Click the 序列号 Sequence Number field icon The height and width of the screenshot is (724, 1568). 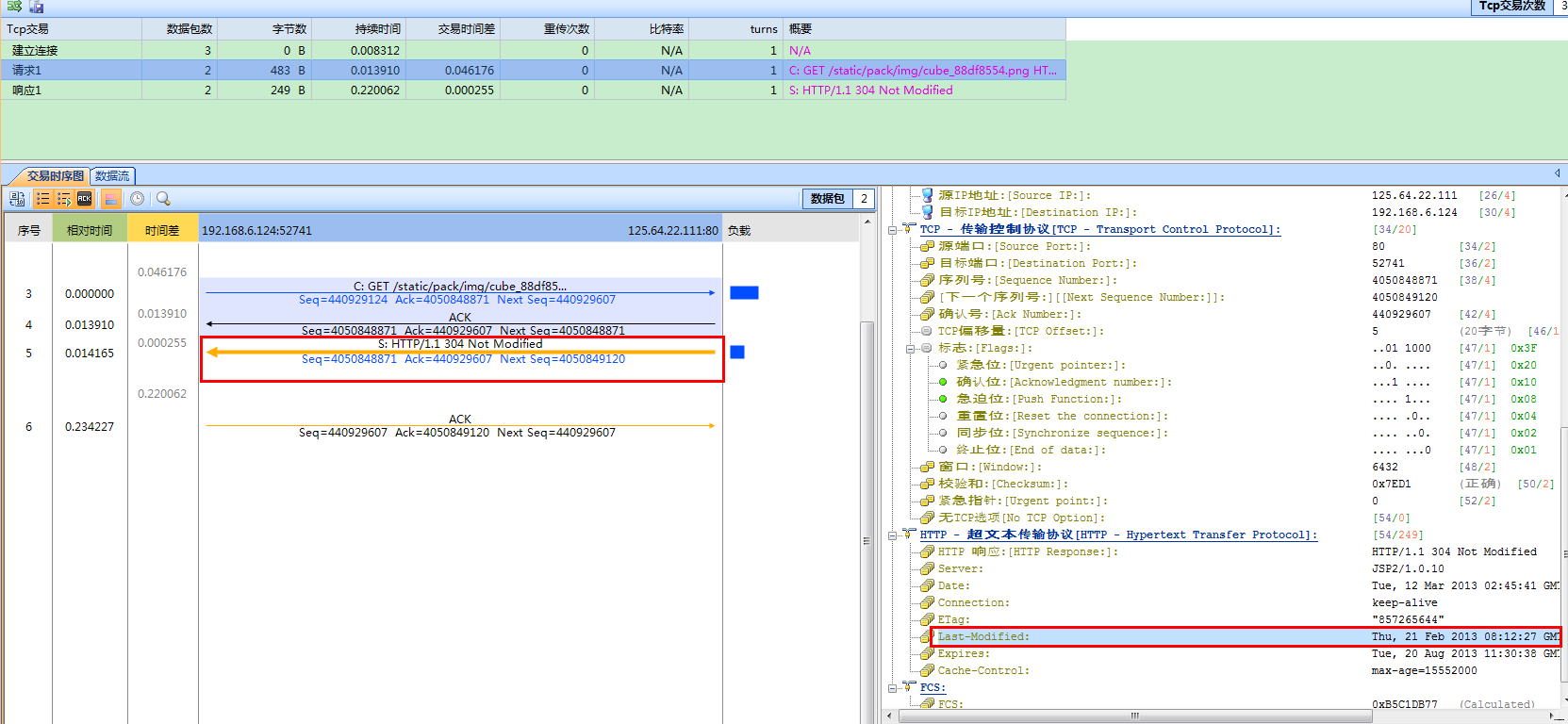coord(927,280)
